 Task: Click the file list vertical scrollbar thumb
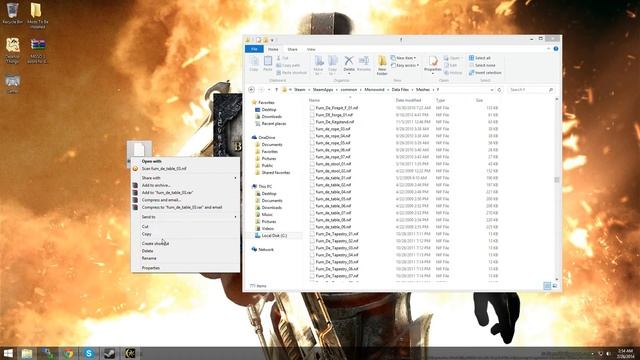pos(556,180)
